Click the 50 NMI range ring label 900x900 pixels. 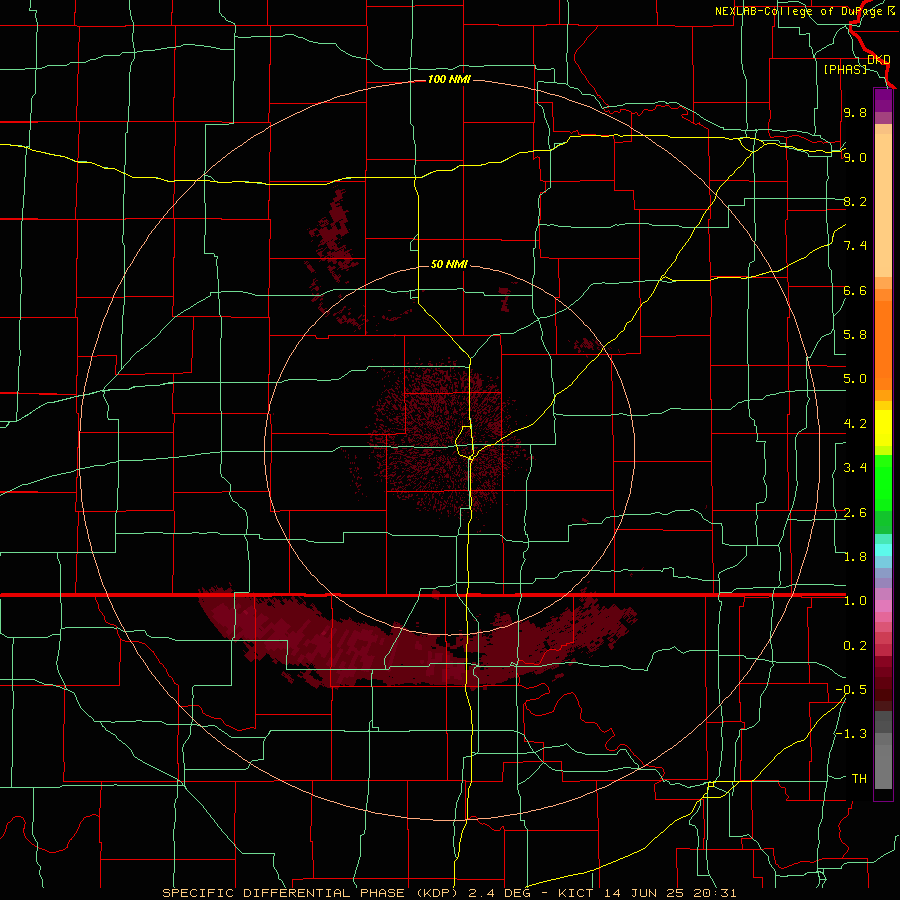[449, 264]
